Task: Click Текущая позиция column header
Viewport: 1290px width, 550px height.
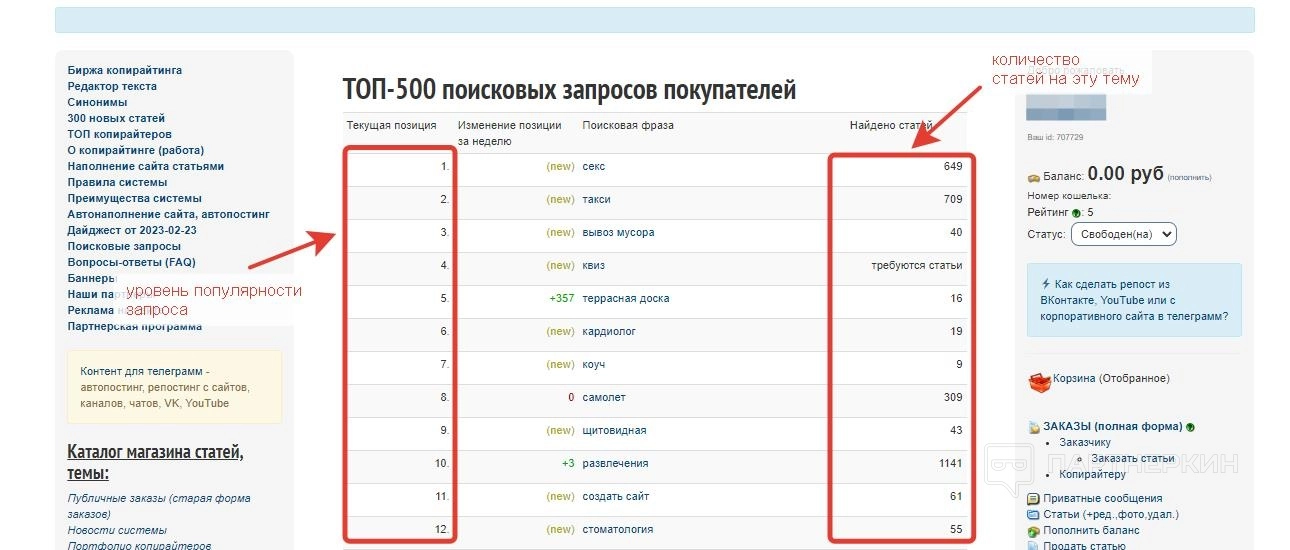Action: 392,126
